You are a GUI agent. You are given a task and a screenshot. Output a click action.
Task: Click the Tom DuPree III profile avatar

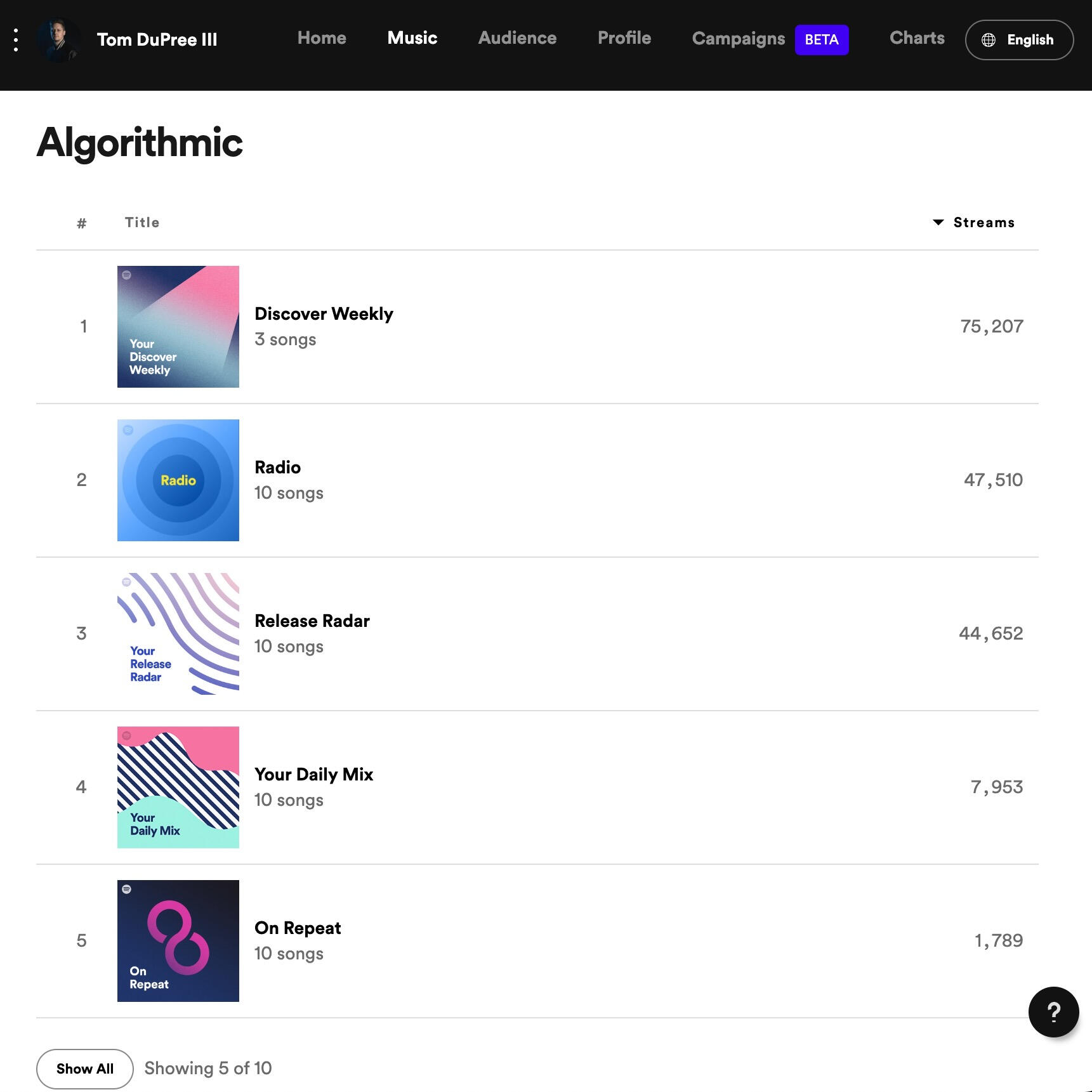point(58,39)
